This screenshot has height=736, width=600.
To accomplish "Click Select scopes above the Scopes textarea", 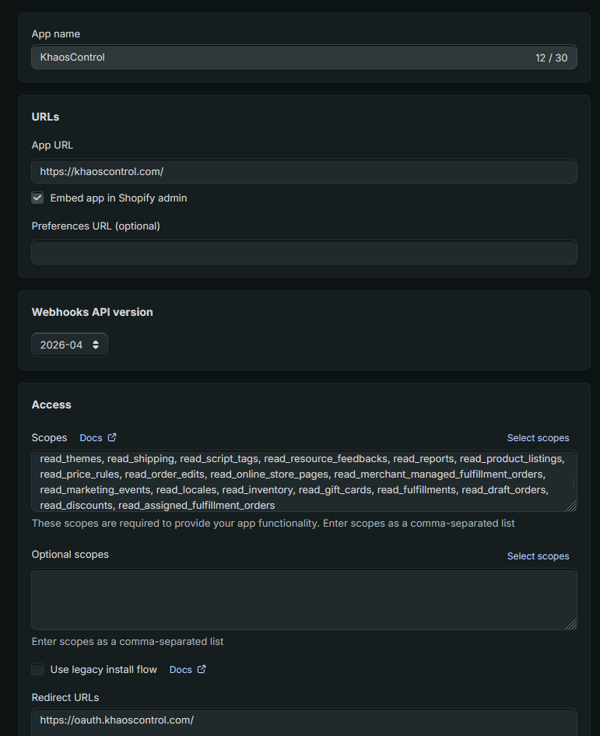I will [538, 438].
